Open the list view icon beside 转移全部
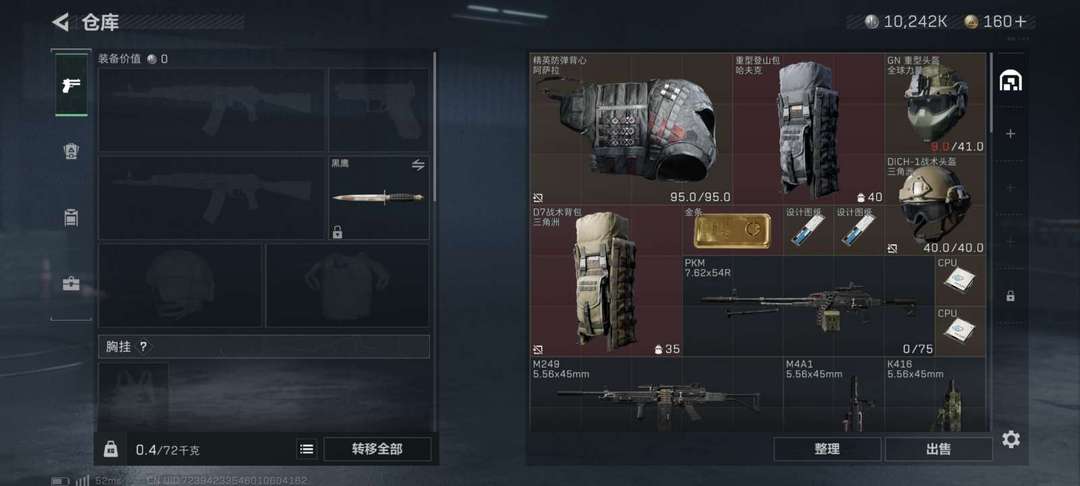1080x486 pixels. point(307,450)
